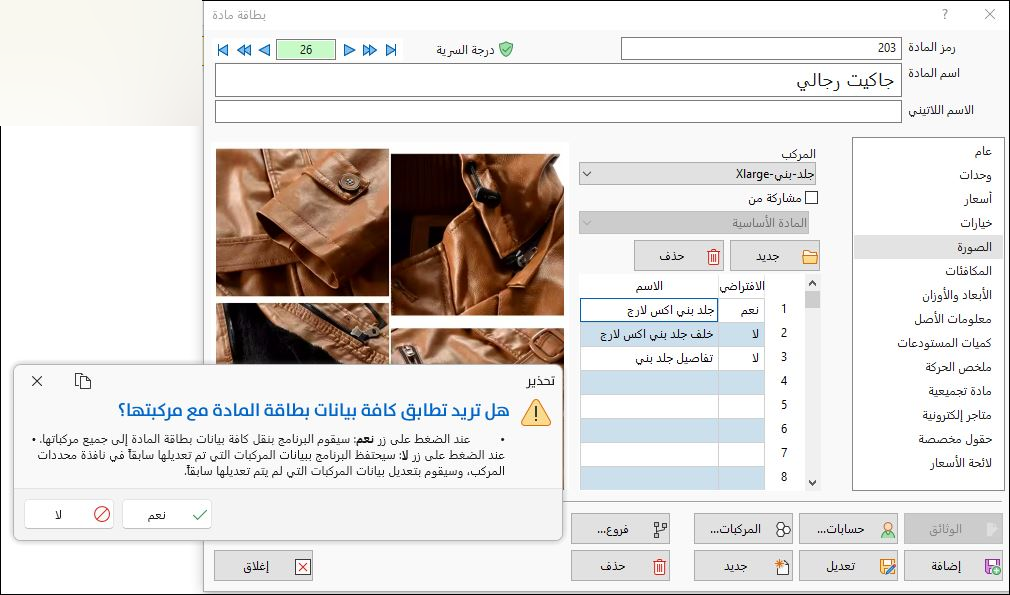
Task: Click the bottom حذف delete button
Action: (620, 566)
